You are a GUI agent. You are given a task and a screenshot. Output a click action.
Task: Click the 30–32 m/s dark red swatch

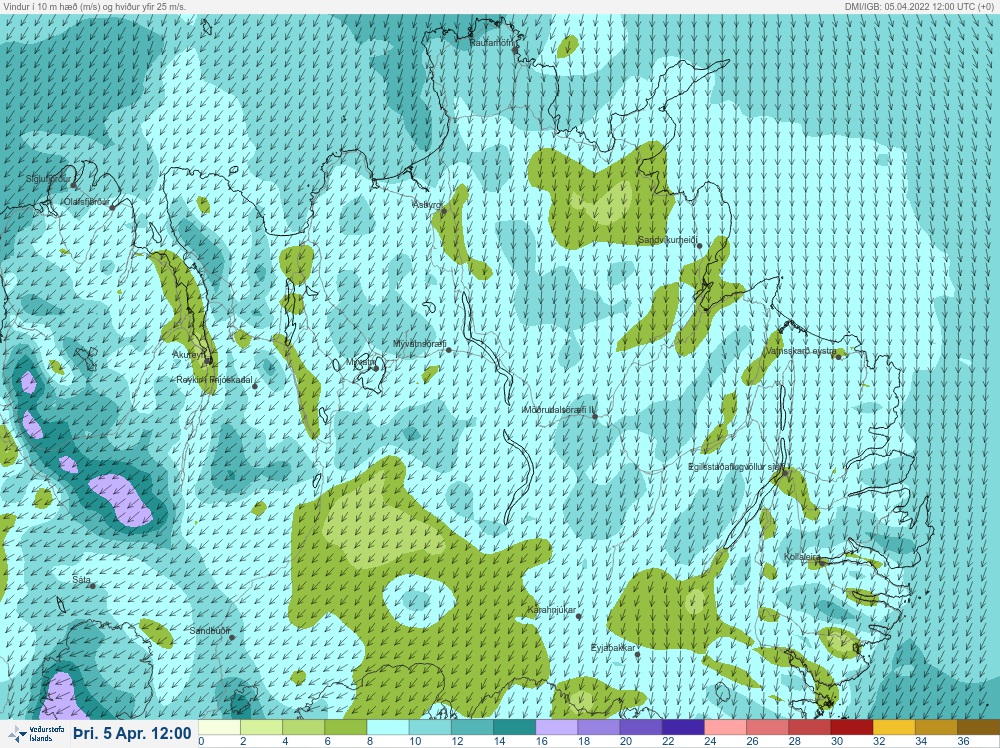pos(851,728)
